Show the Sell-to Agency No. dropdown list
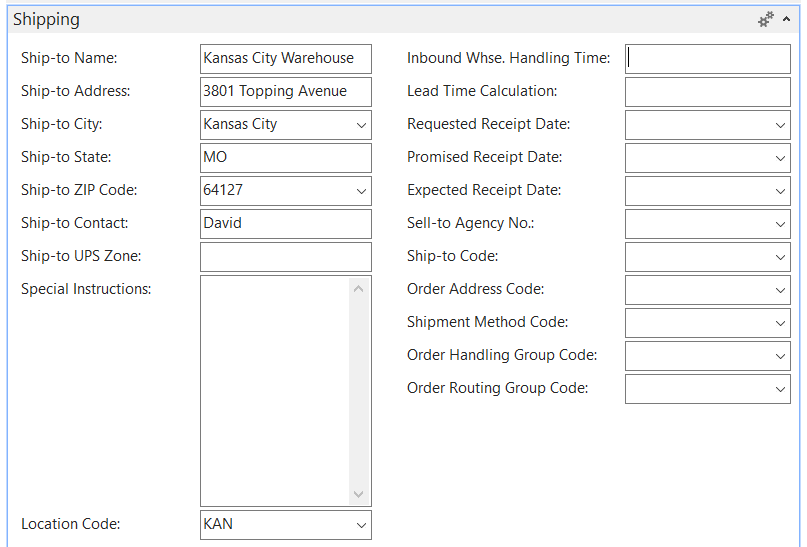Viewport: 807px width, 547px height. (x=779, y=224)
